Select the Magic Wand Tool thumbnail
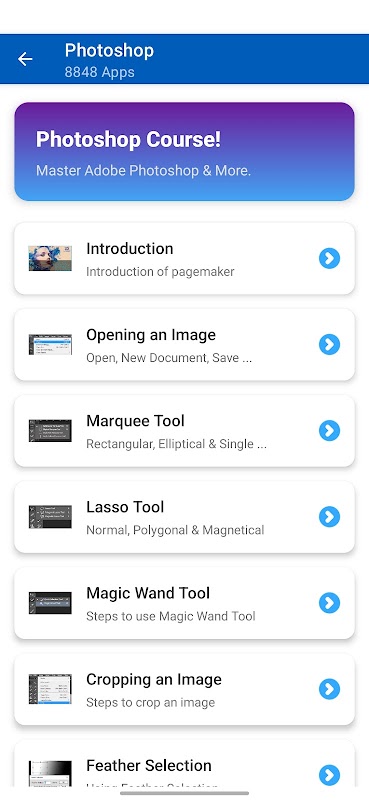 (50, 603)
